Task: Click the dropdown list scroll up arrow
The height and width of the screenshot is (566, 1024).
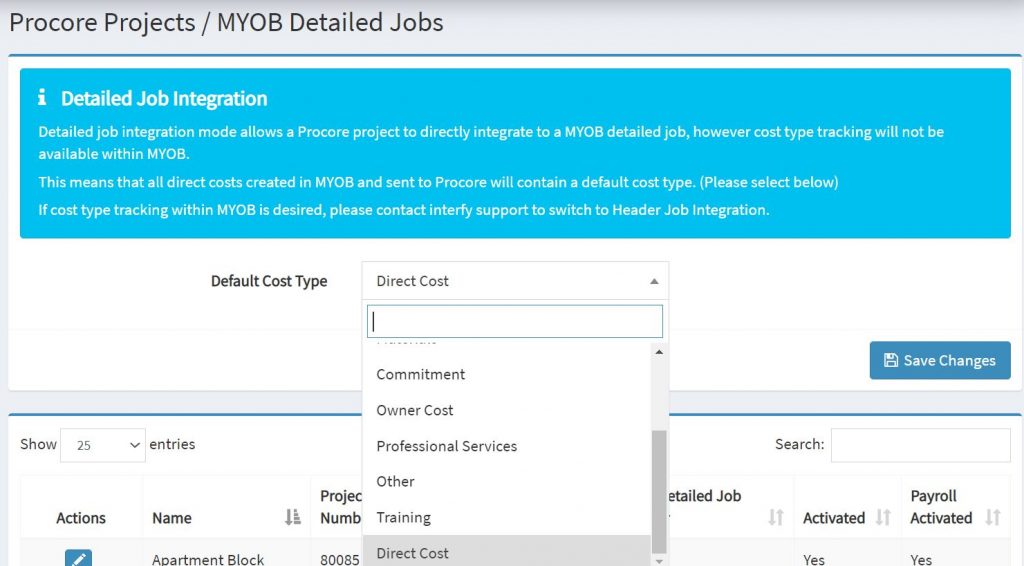Action: (659, 352)
